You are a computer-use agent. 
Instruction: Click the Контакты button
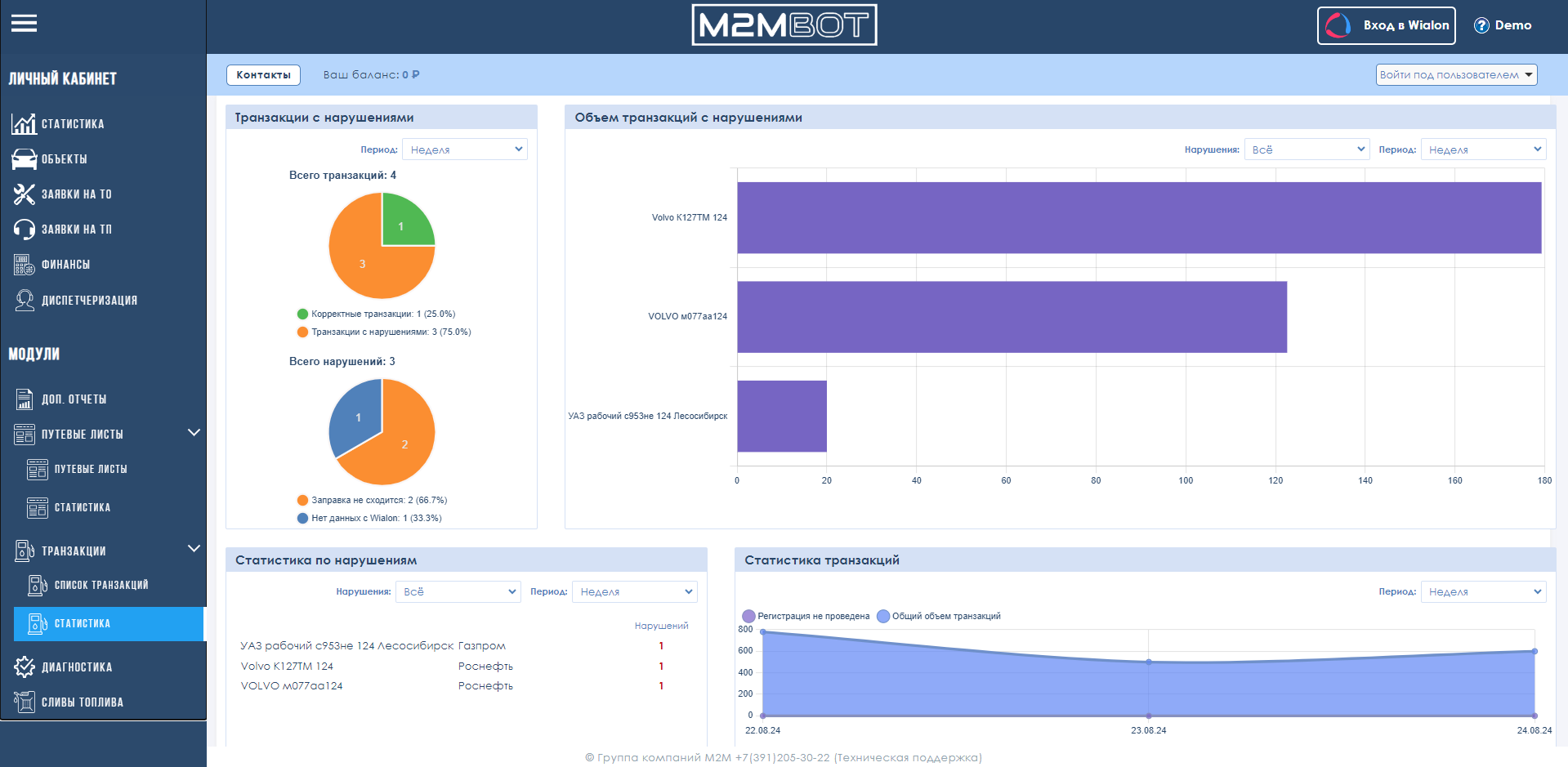coord(263,74)
